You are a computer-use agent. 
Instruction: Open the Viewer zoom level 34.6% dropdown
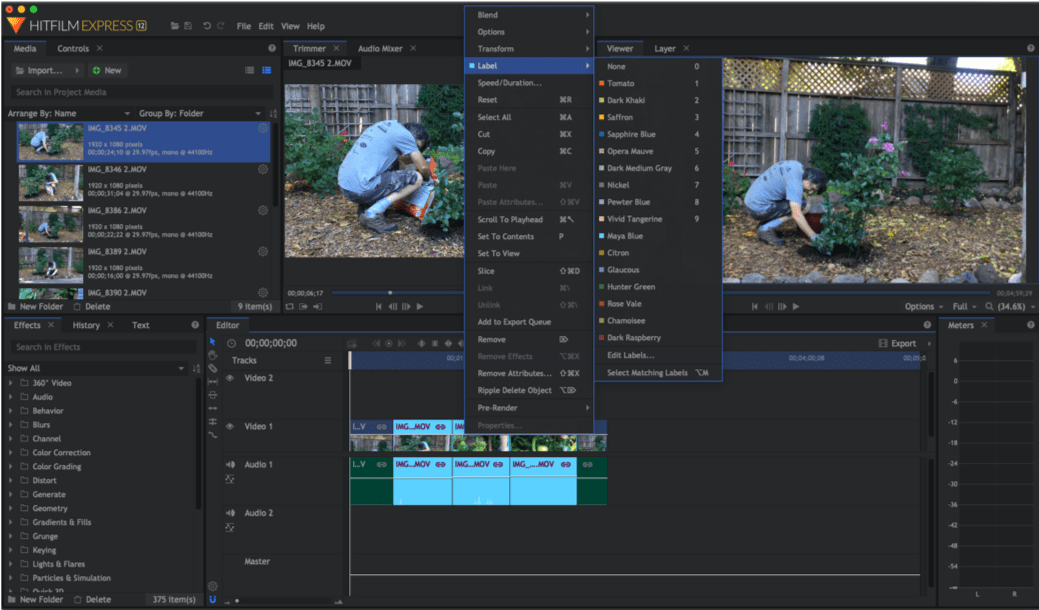click(1010, 306)
